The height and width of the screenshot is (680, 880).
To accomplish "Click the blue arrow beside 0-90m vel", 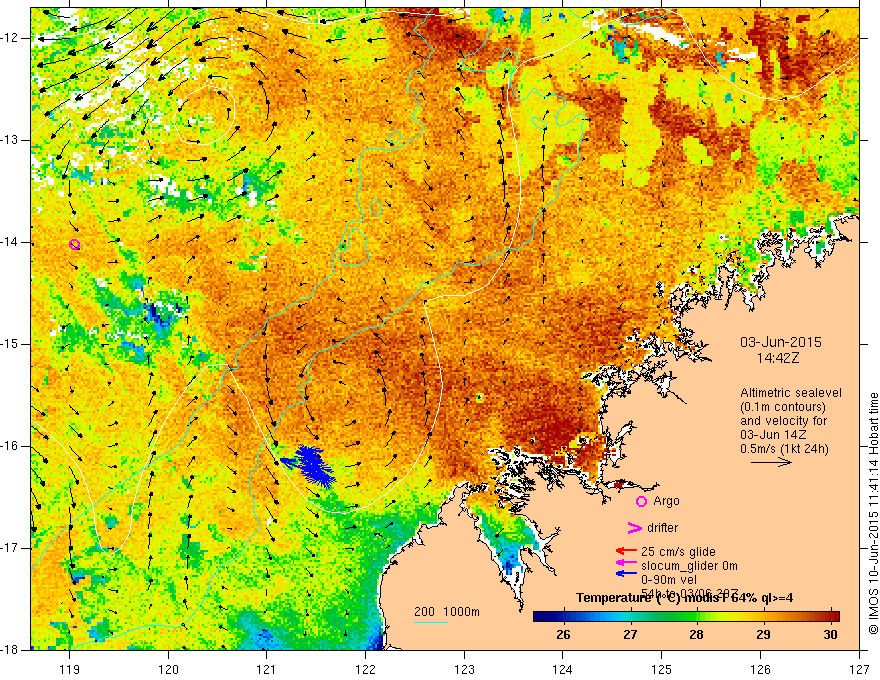I will pyautogui.click(x=626, y=573).
